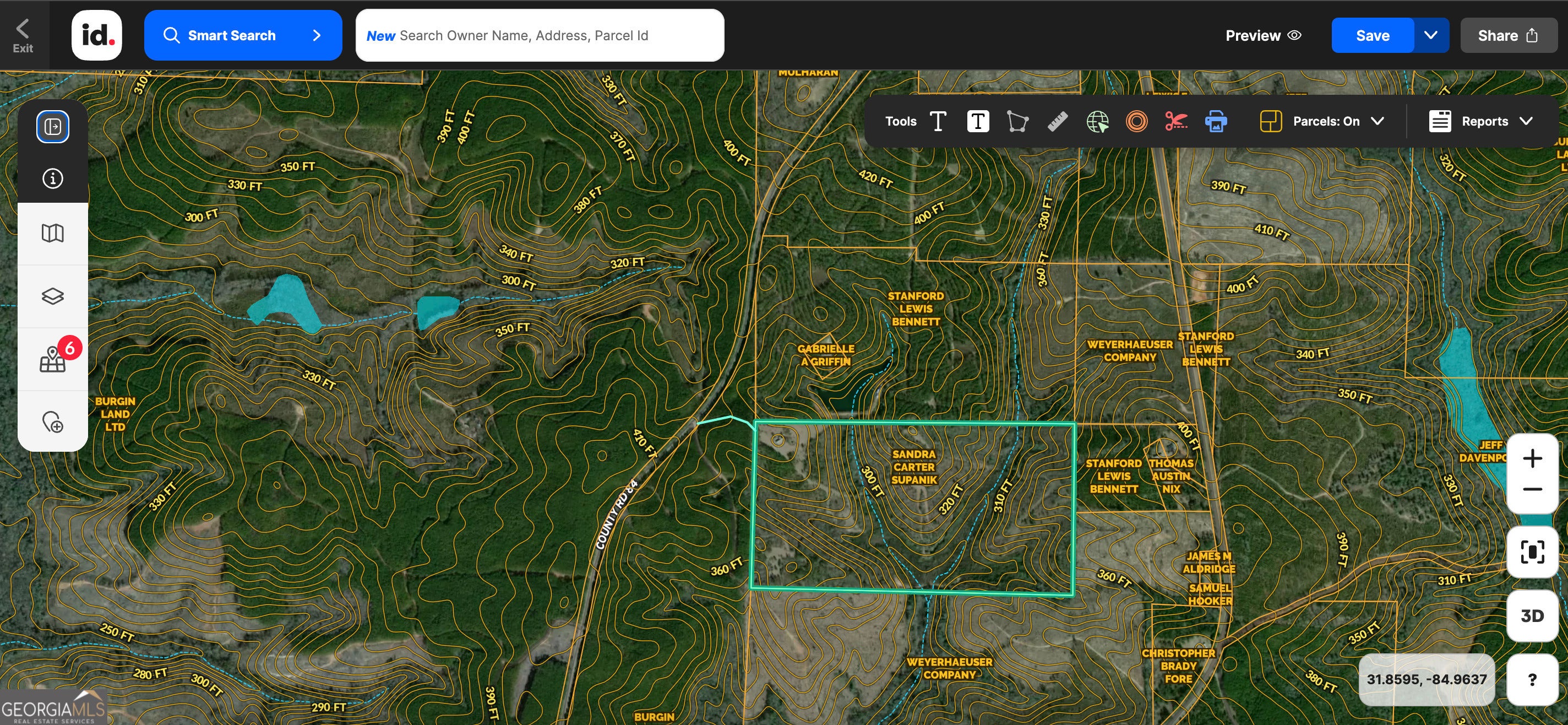Choose the polygon draw tool
1568x725 pixels.
click(x=1017, y=121)
